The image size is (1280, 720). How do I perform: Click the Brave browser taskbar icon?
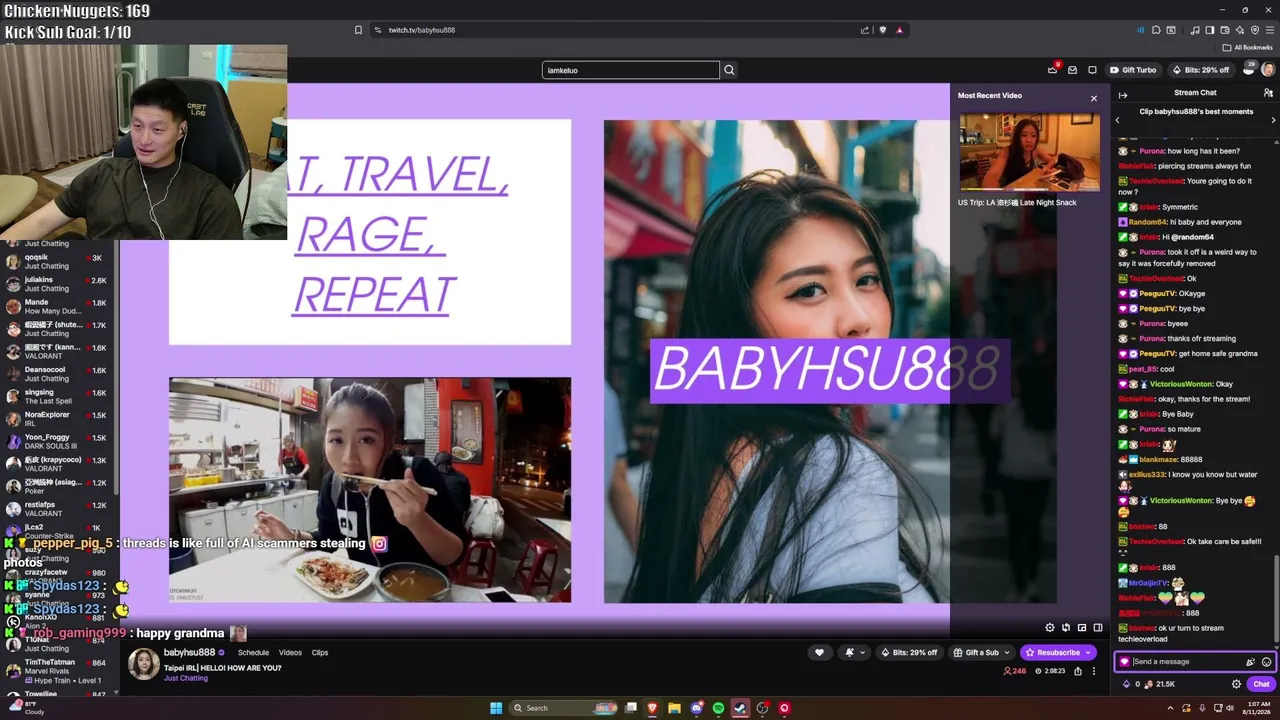click(652, 708)
